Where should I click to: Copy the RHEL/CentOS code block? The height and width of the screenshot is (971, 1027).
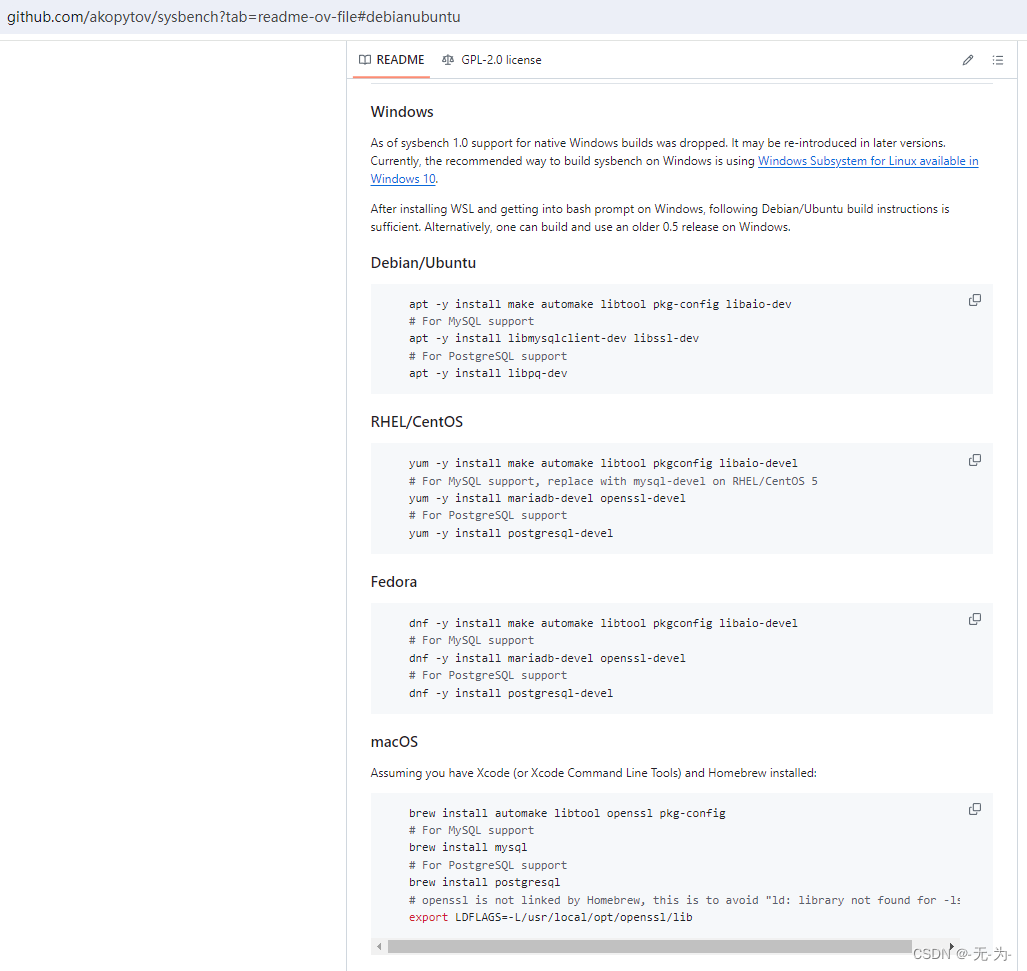coord(974,459)
